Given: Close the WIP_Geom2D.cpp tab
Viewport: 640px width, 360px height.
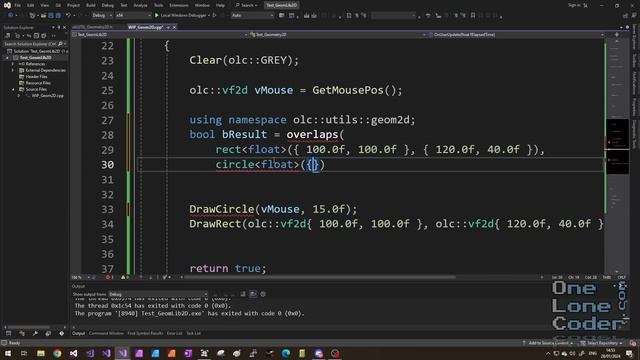Looking at the screenshot, I should click(x=174, y=27).
